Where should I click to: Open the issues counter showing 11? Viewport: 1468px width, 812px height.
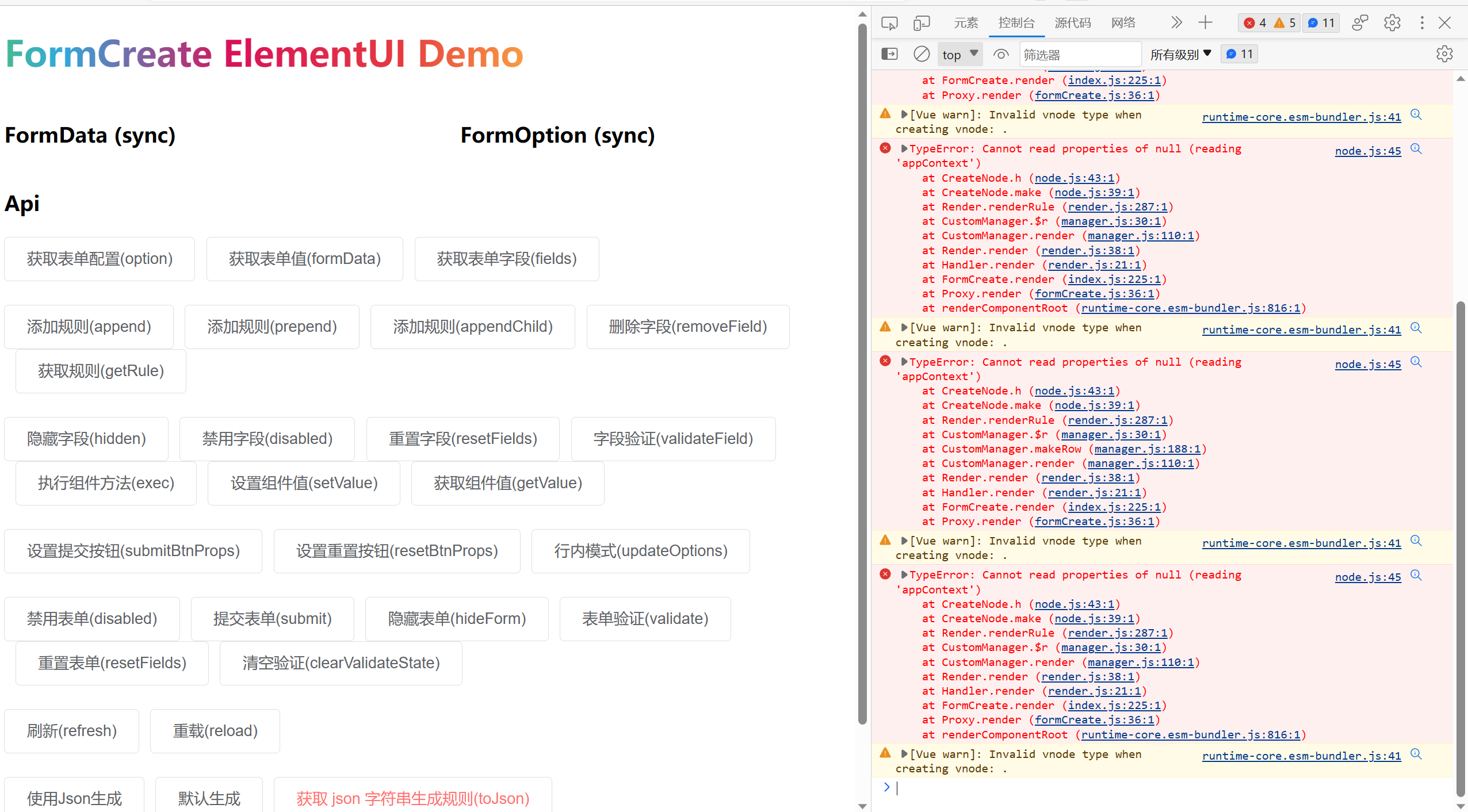(x=1320, y=22)
